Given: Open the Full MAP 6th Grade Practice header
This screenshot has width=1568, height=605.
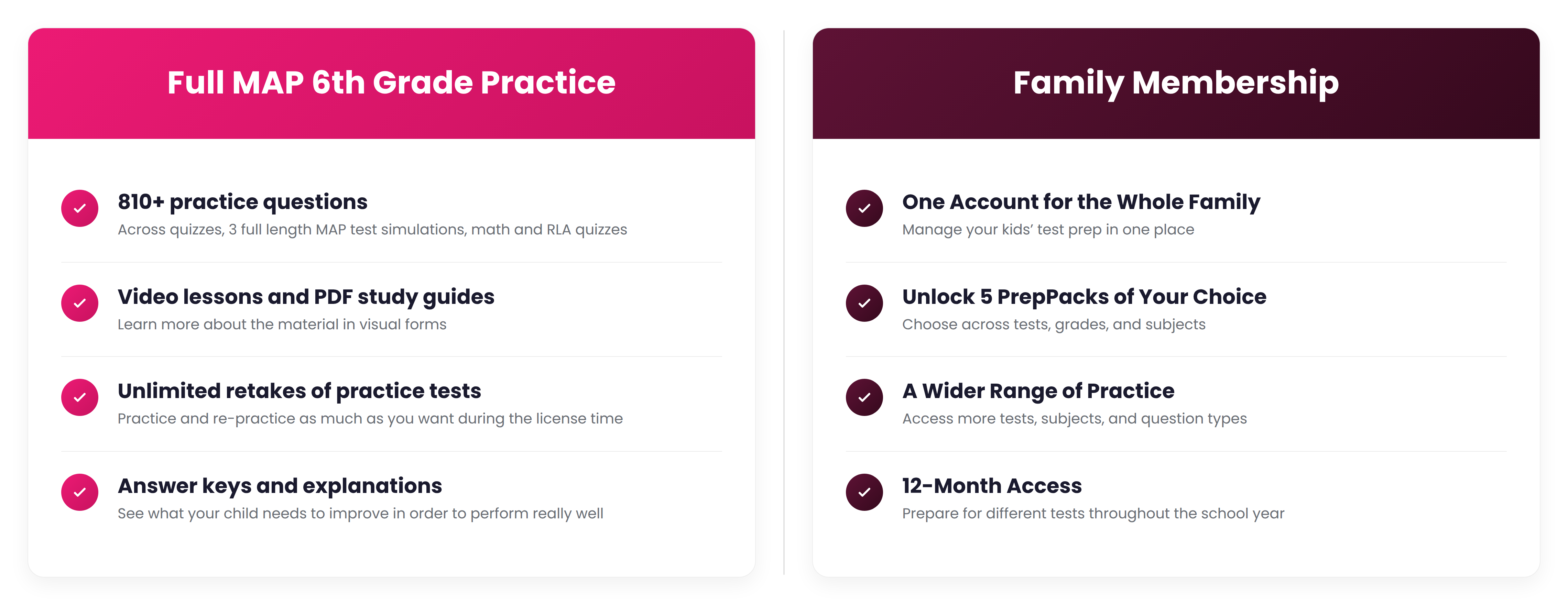Looking at the screenshot, I should (391, 83).
